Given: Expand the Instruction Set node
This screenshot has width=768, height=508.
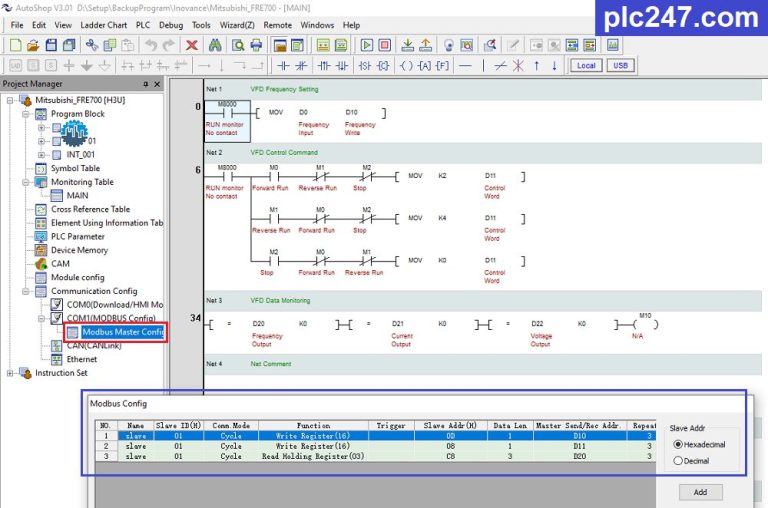Looking at the screenshot, I should coord(10,373).
